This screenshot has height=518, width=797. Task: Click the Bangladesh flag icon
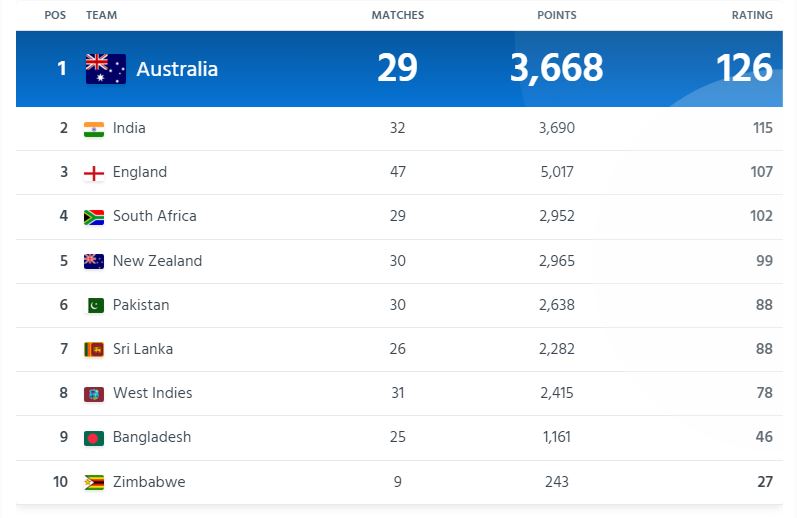pyautogui.click(x=94, y=438)
